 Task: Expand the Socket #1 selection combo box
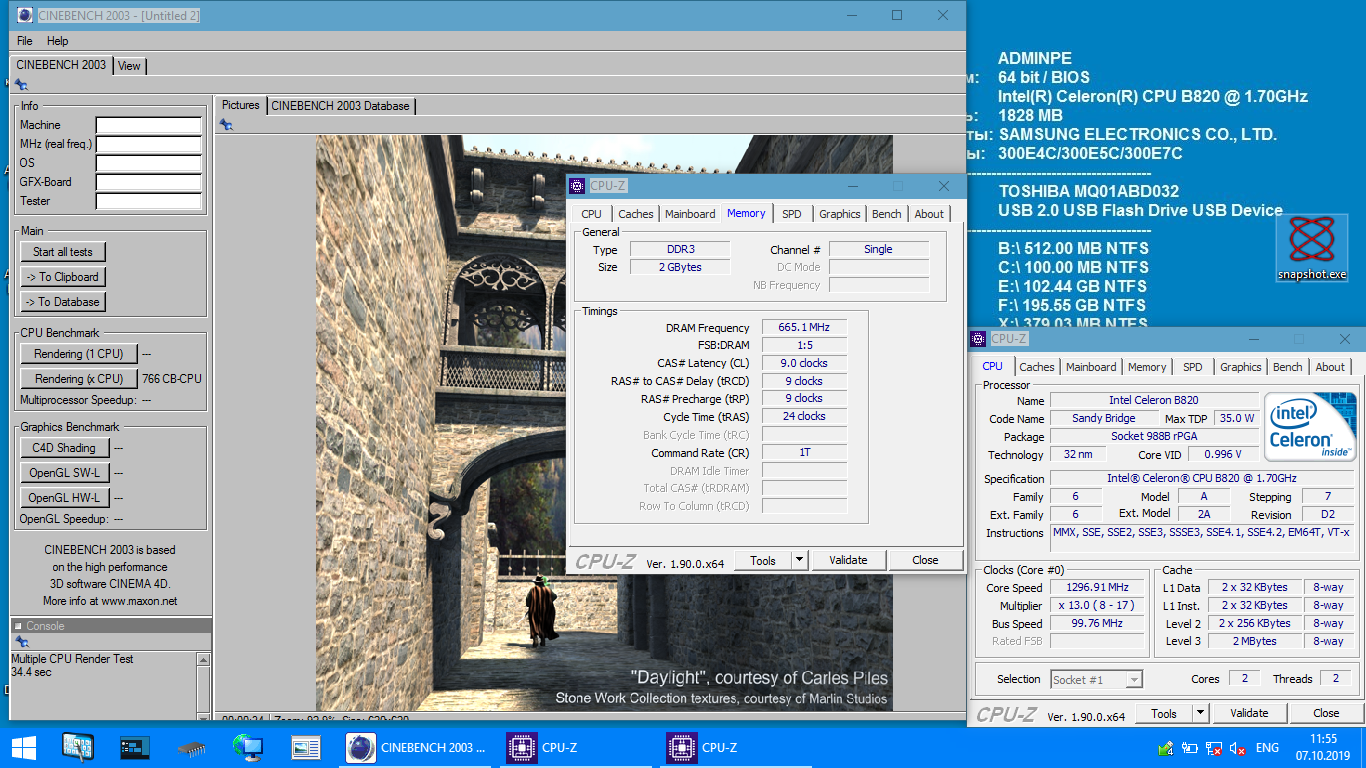(x=1096, y=679)
